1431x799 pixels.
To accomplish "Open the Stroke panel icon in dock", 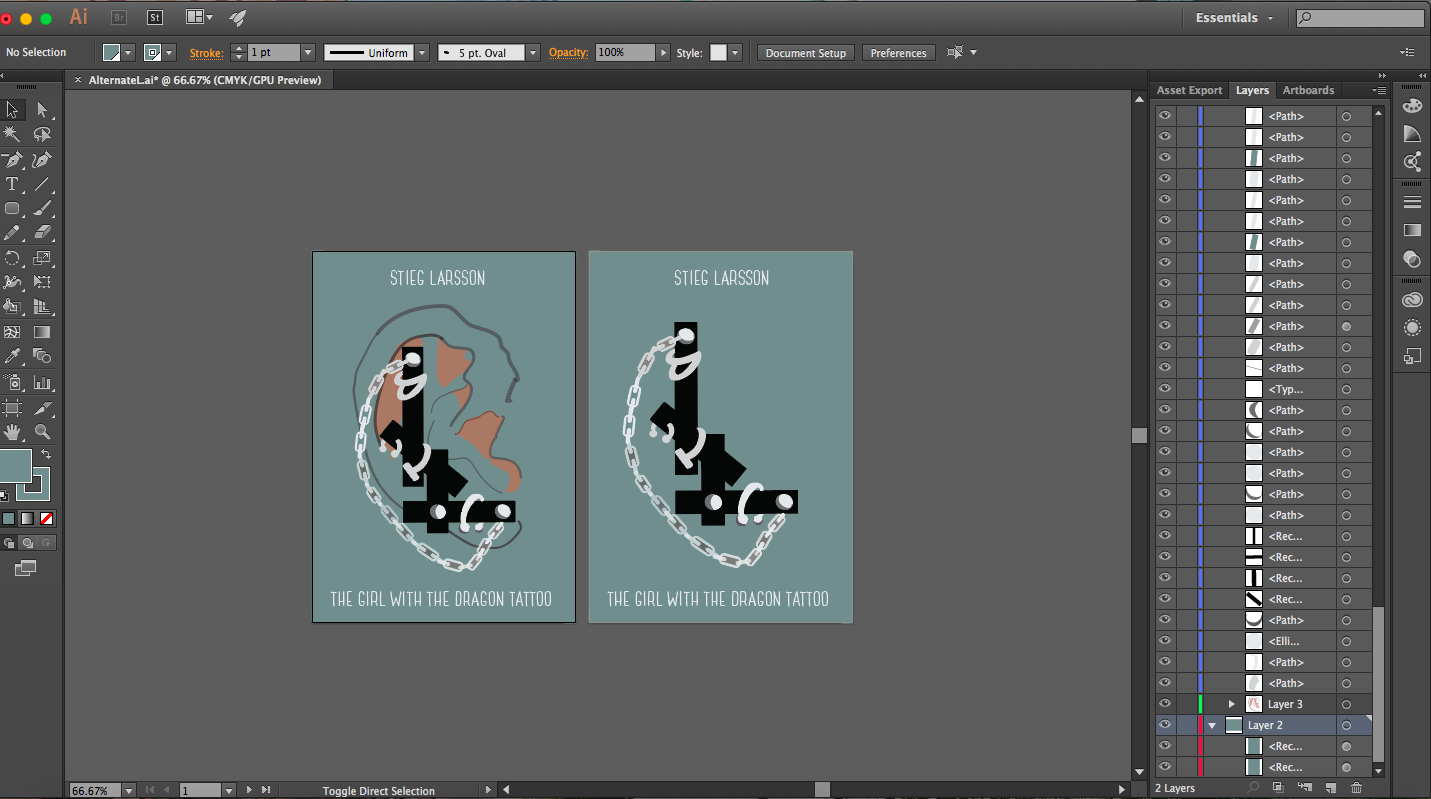I will (x=1412, y=202).
